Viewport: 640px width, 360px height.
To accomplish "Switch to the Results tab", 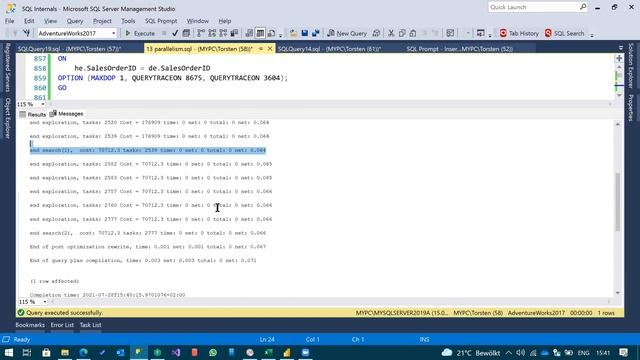I will pyautogui.click(x=33, y=114).
